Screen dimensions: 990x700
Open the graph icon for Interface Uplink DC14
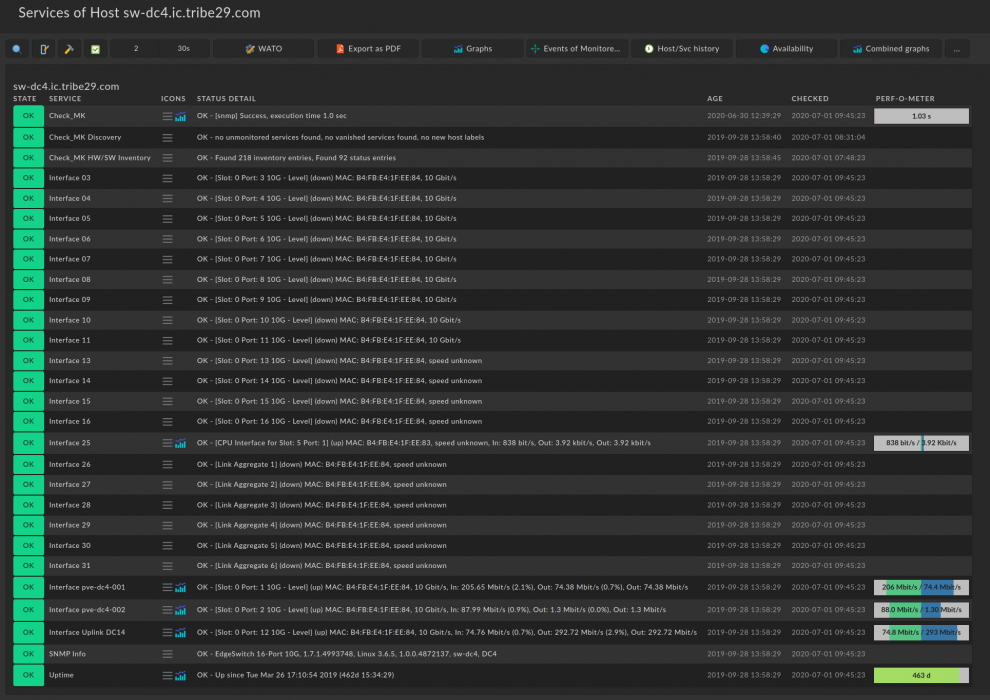(x=181, y=632)
